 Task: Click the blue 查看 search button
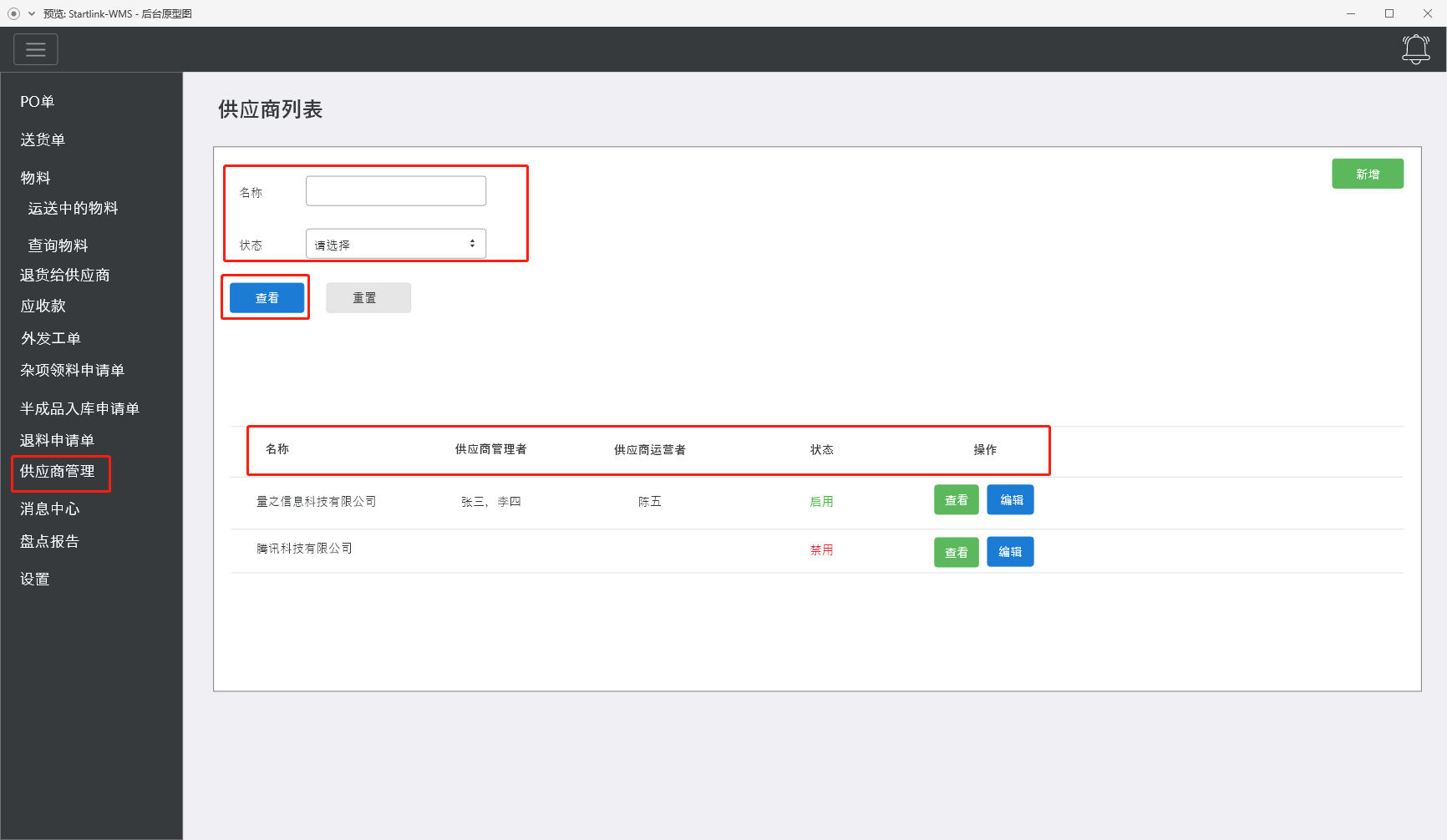267,298
